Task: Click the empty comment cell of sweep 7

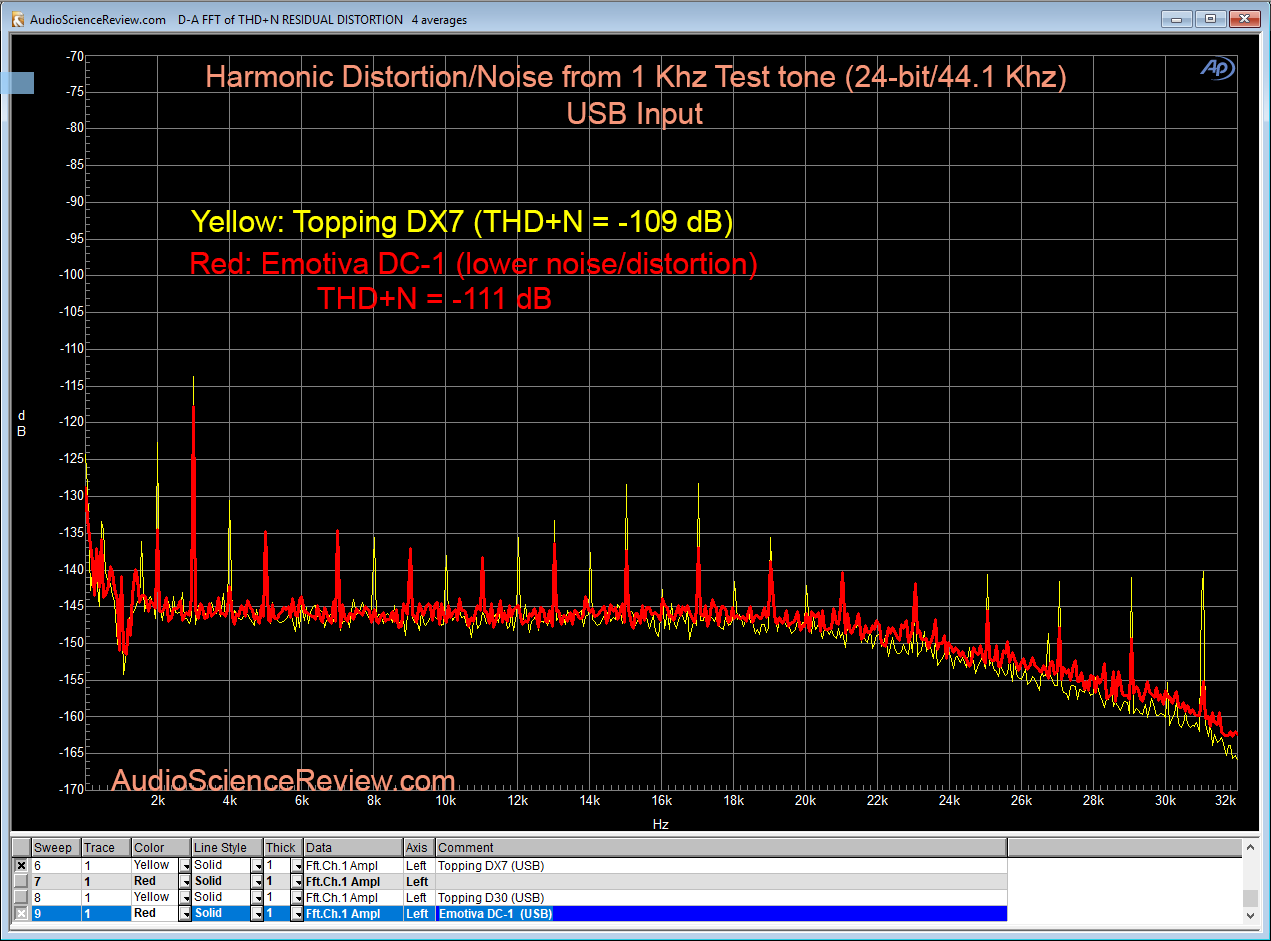Action: [x=721, y=882]
